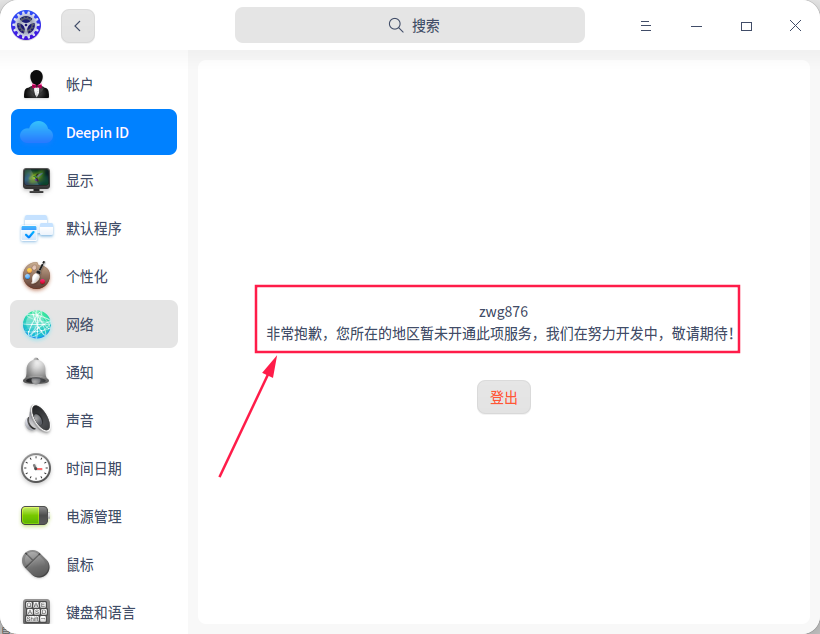Click the 默认程序 windows icon
820x634 pixels.
tap(37, 229)
